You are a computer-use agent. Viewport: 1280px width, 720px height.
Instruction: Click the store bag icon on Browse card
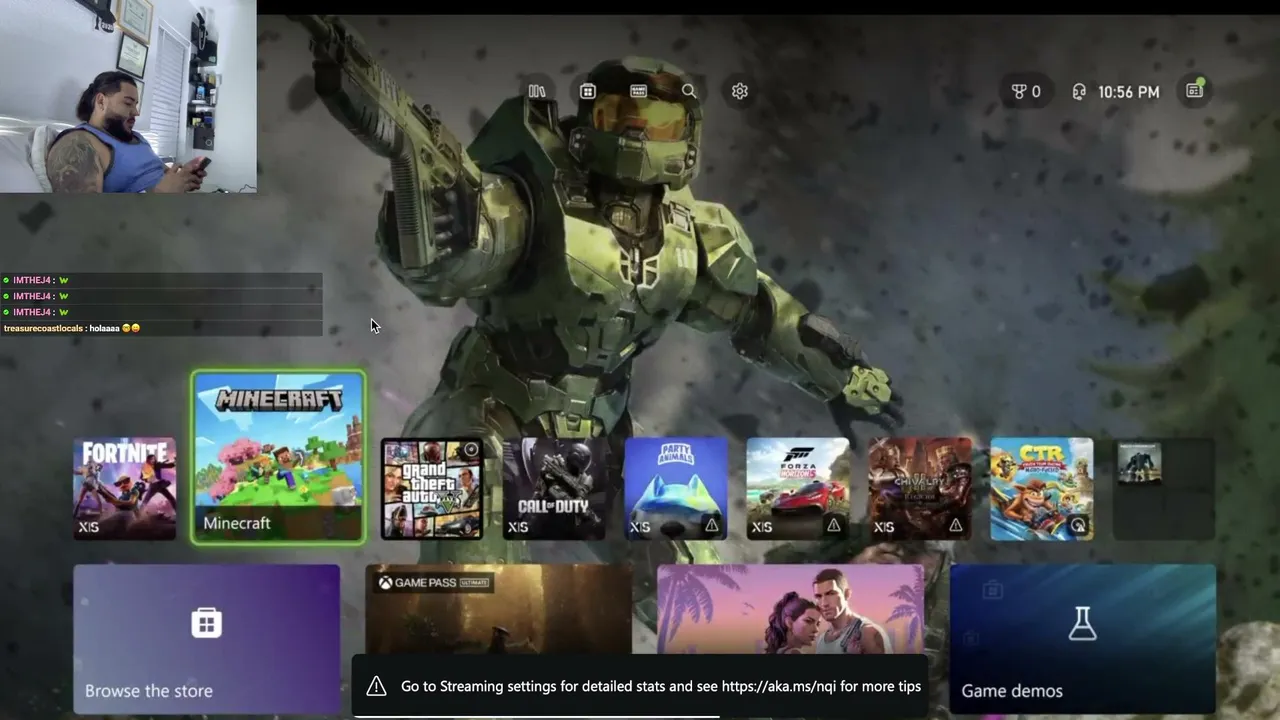click(206, 623)
